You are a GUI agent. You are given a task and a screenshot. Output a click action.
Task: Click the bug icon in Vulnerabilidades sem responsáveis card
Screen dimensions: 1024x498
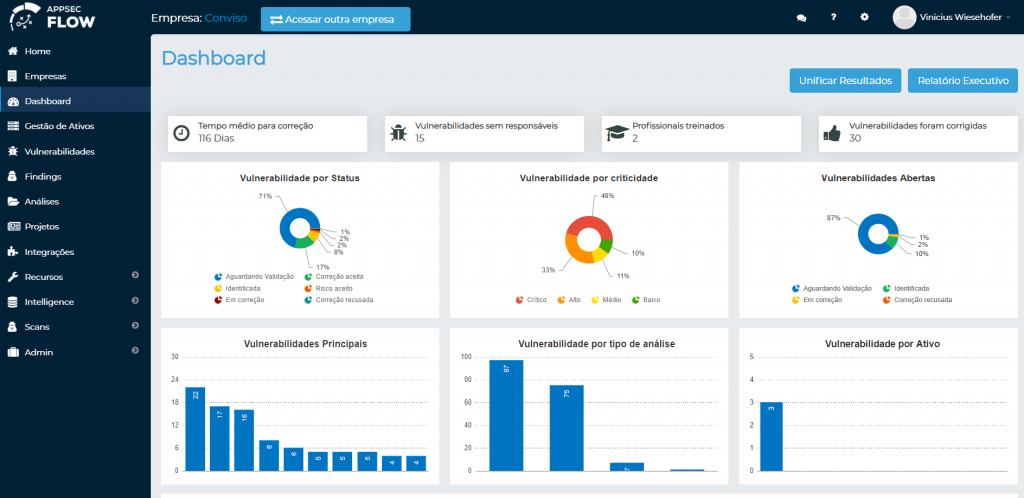pyautogui.click(x=398, y=133)
